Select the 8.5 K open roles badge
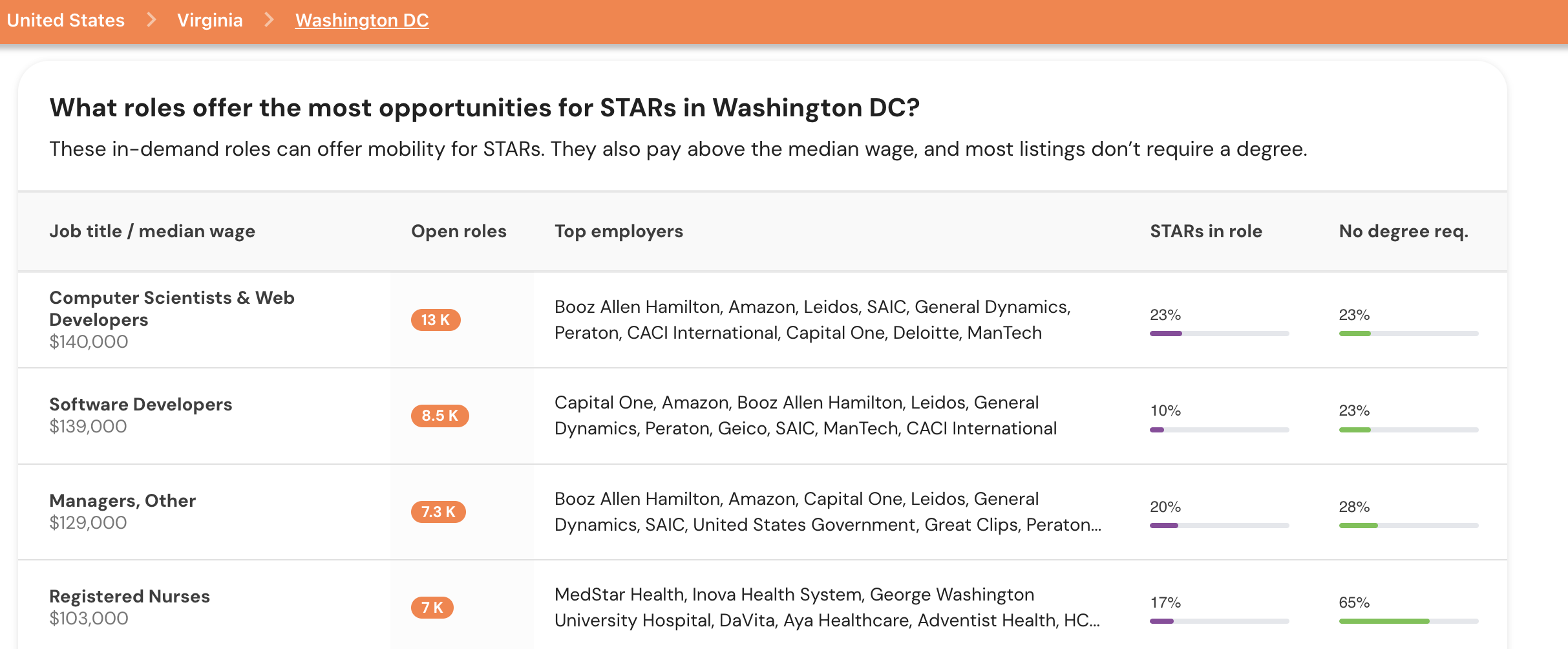The height and width of the screenshot is (649, 1568). point(440,416)
